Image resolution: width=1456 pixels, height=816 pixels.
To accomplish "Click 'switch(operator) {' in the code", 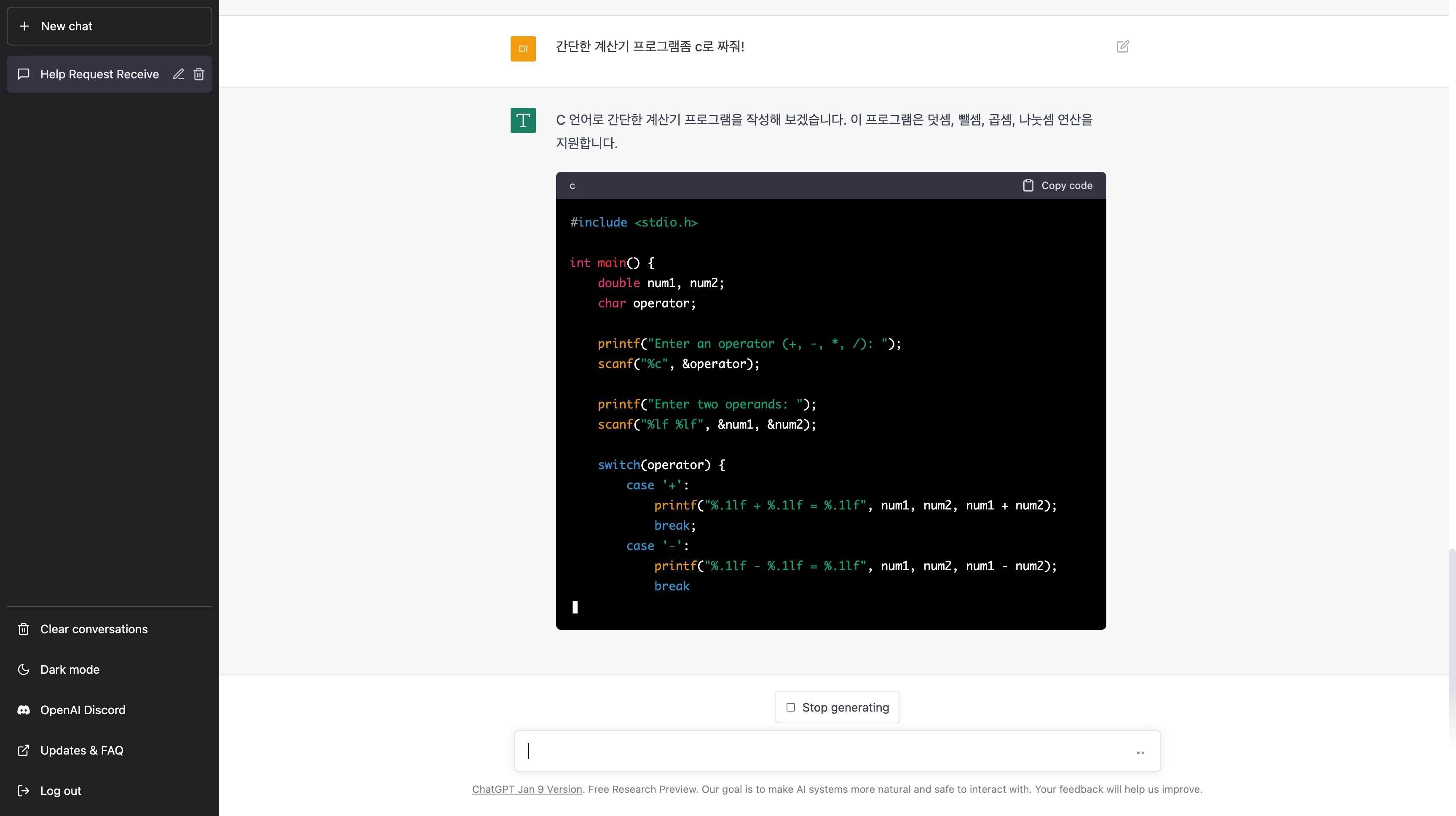I will click(x=661, y=465).
